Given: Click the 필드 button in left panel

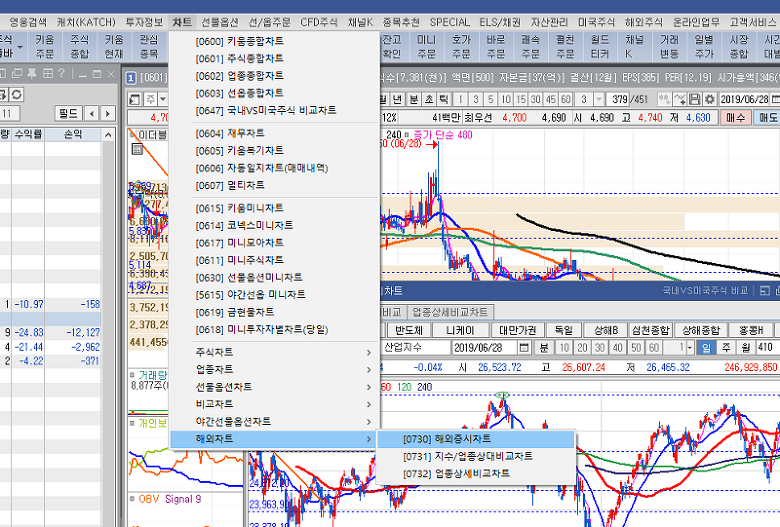Looking at the screenshot, I should tap(68, 114).
